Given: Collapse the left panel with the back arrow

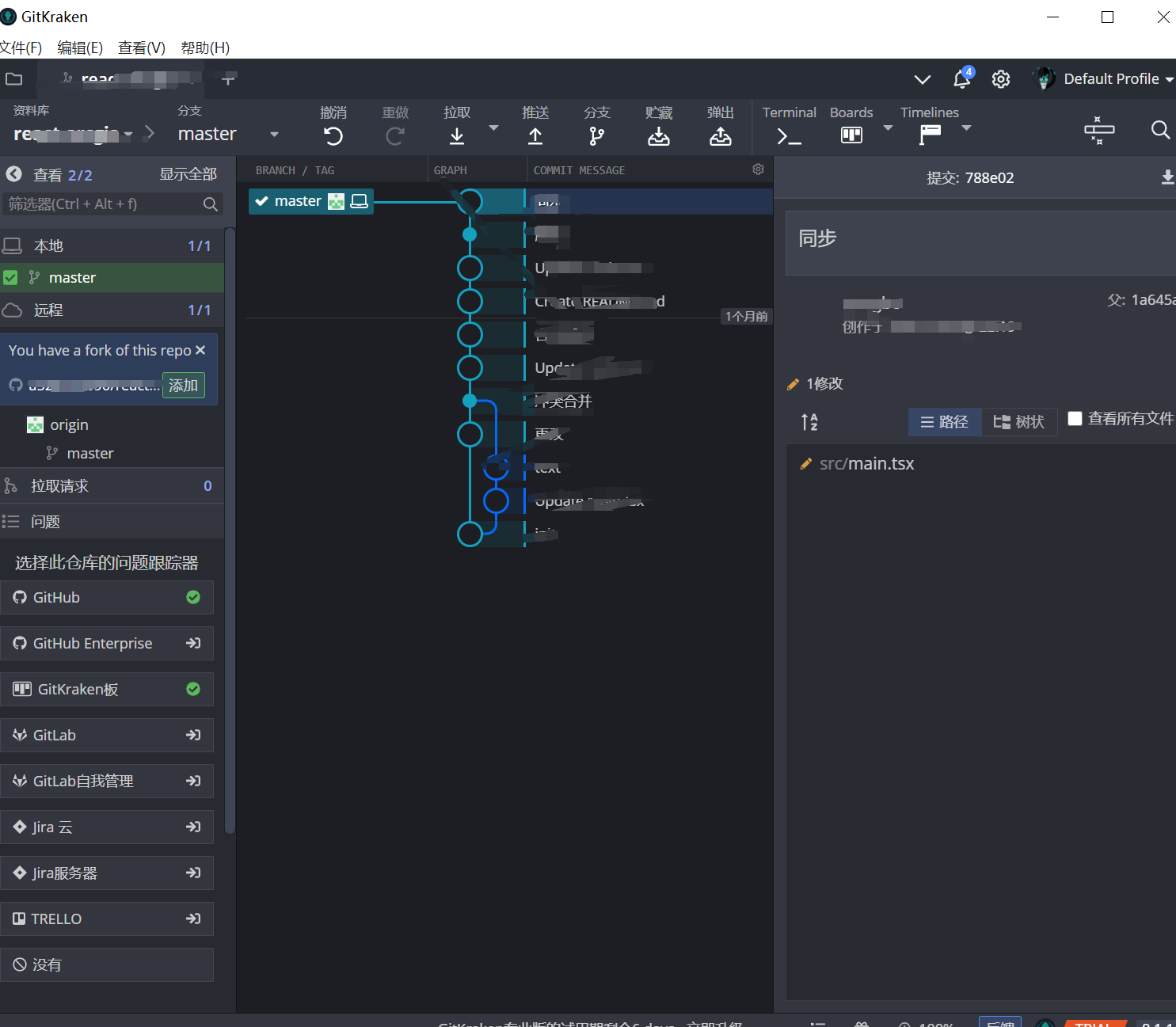Looking at the screenshot, I should [x=14, y=174].
